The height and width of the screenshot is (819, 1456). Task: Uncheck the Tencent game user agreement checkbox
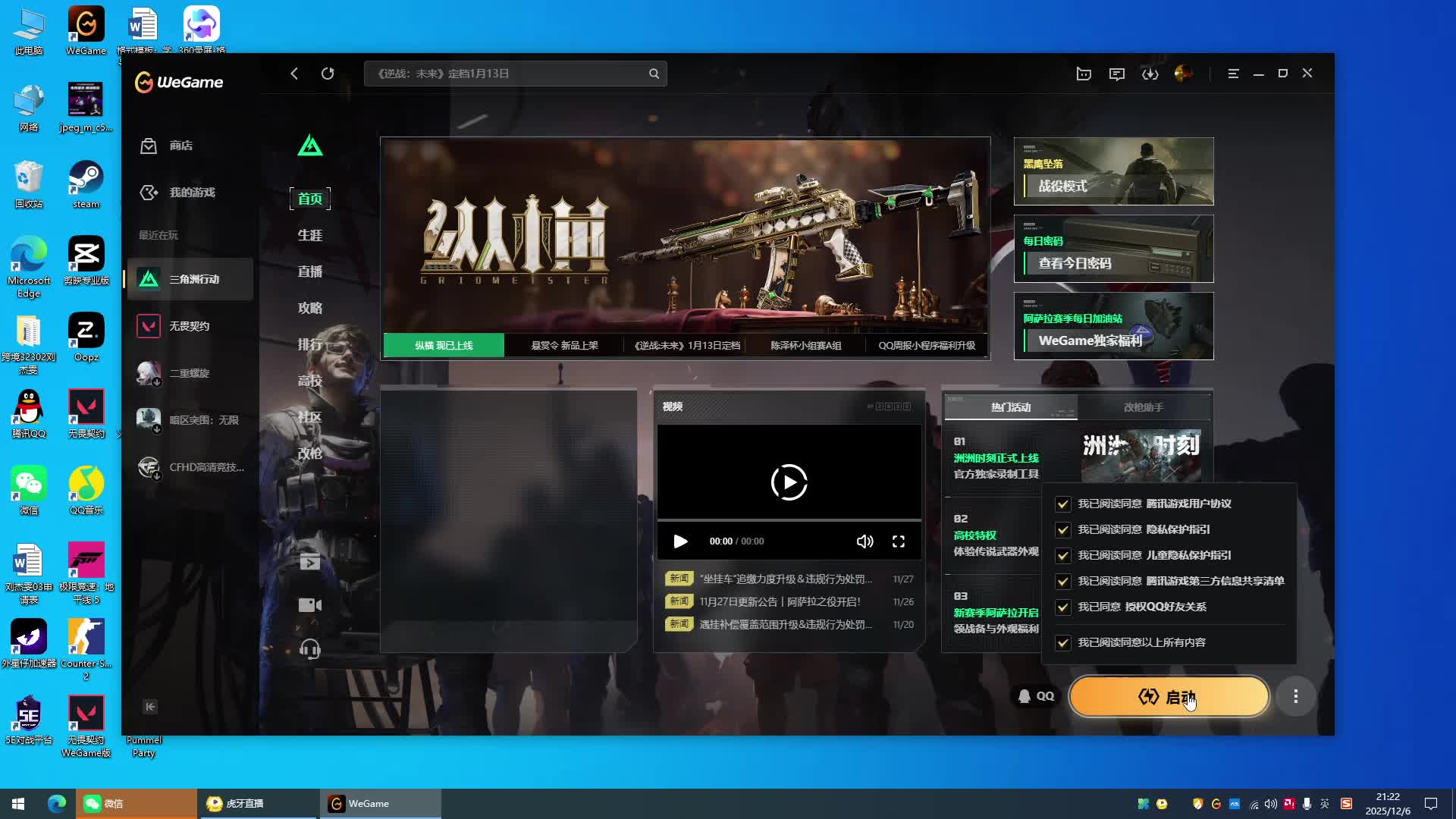pos(1063,504)
